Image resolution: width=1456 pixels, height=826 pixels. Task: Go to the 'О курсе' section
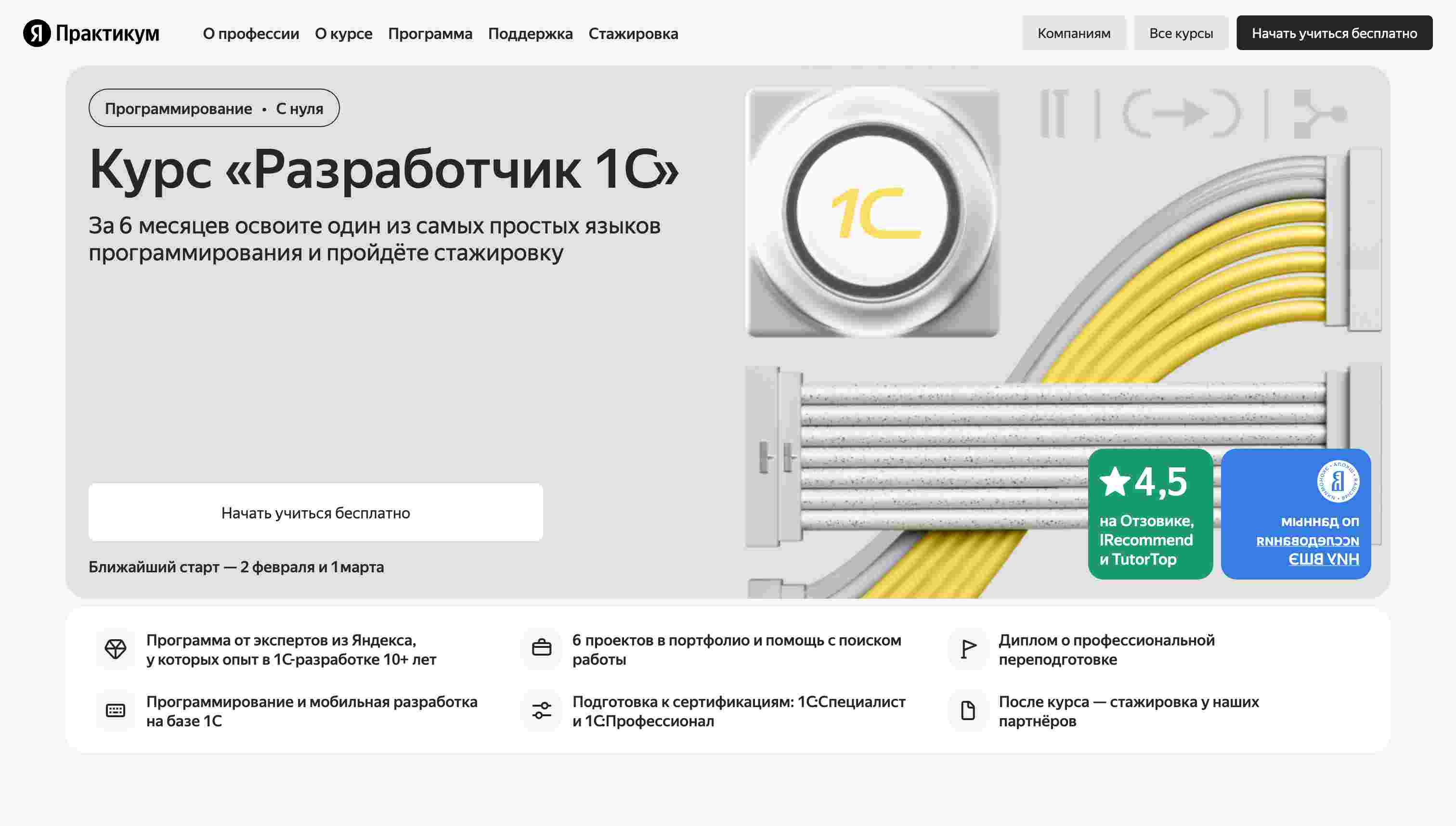coord(343,34)
